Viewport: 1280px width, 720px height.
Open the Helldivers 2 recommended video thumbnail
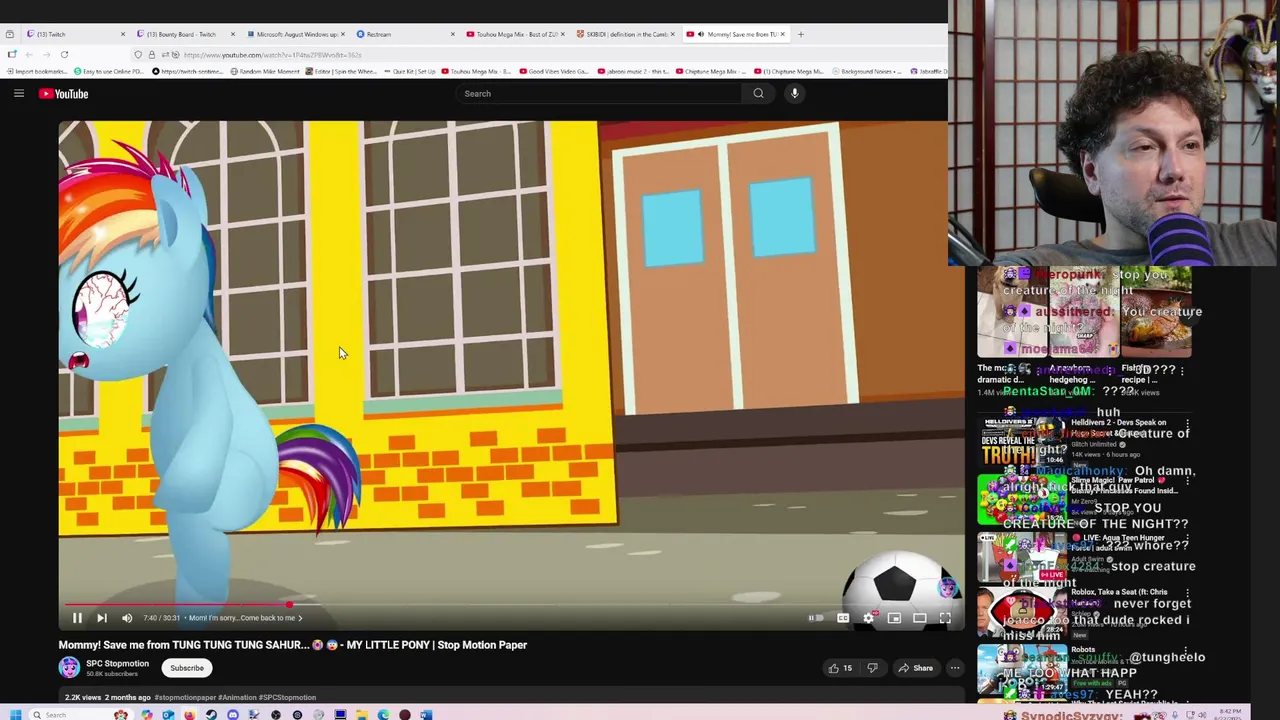pyautogui.click(x=1021, y=444)
